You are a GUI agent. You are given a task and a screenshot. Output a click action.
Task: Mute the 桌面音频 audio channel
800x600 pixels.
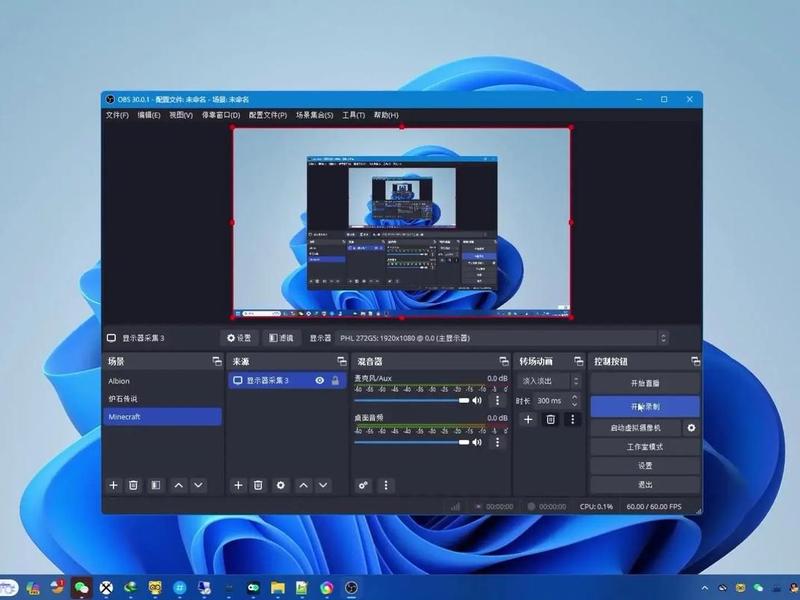[x=477, y=442]
